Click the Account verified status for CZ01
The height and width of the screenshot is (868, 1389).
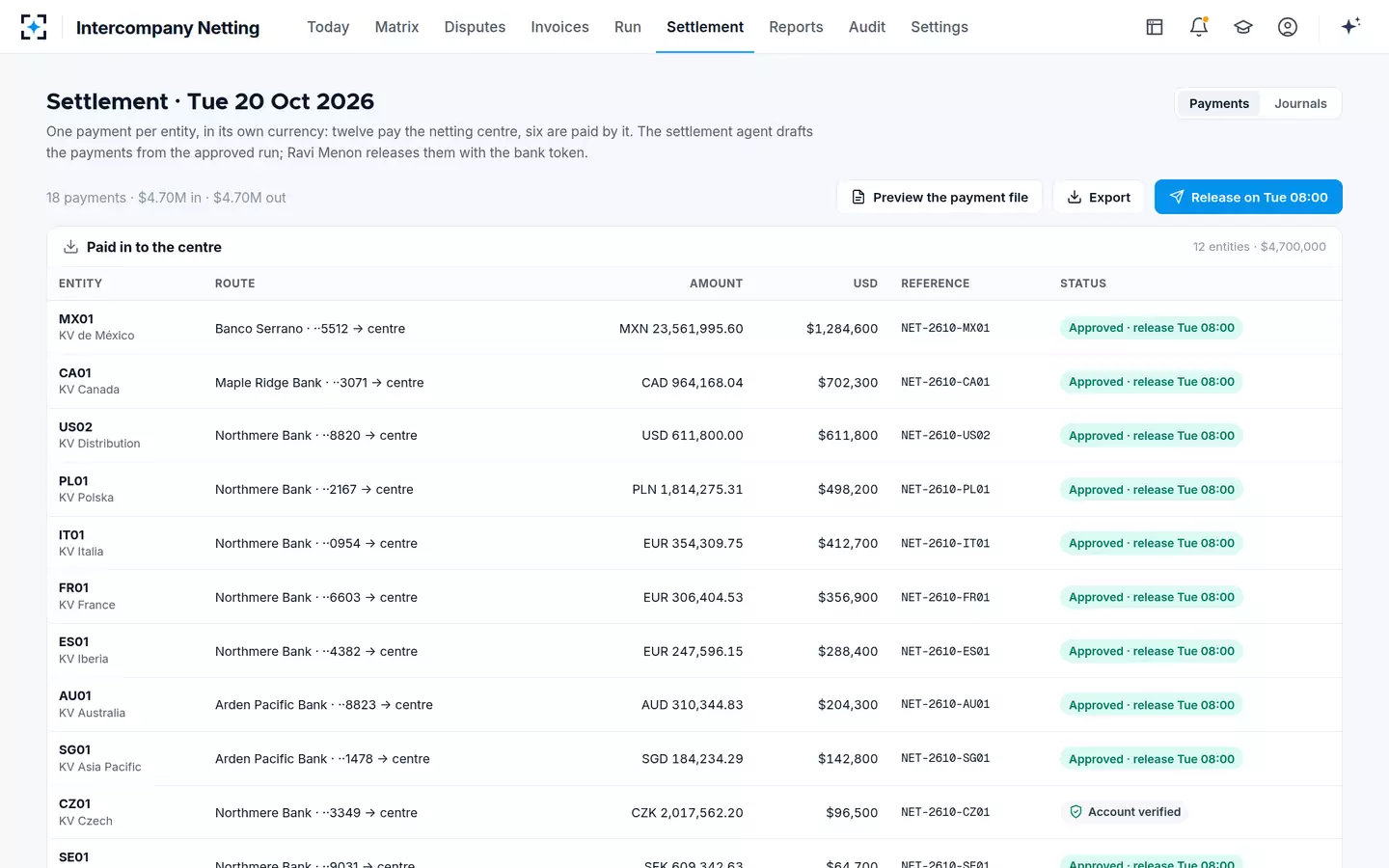(1125, 812)
